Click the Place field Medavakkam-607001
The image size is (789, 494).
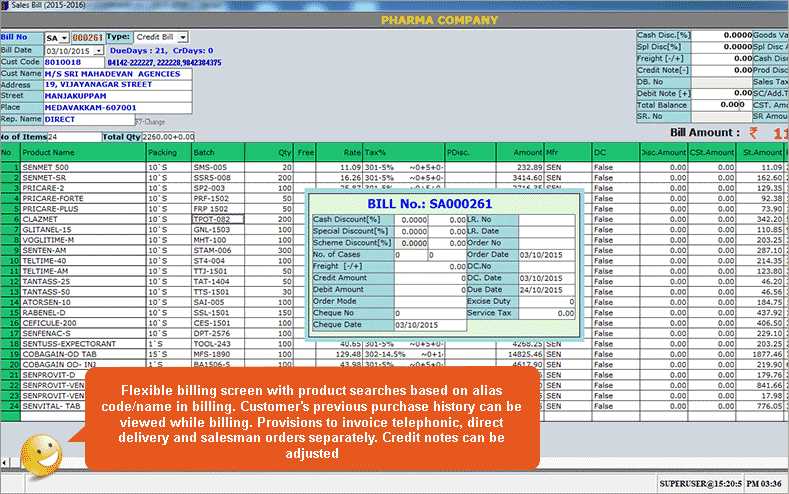[x=118, y=108]
